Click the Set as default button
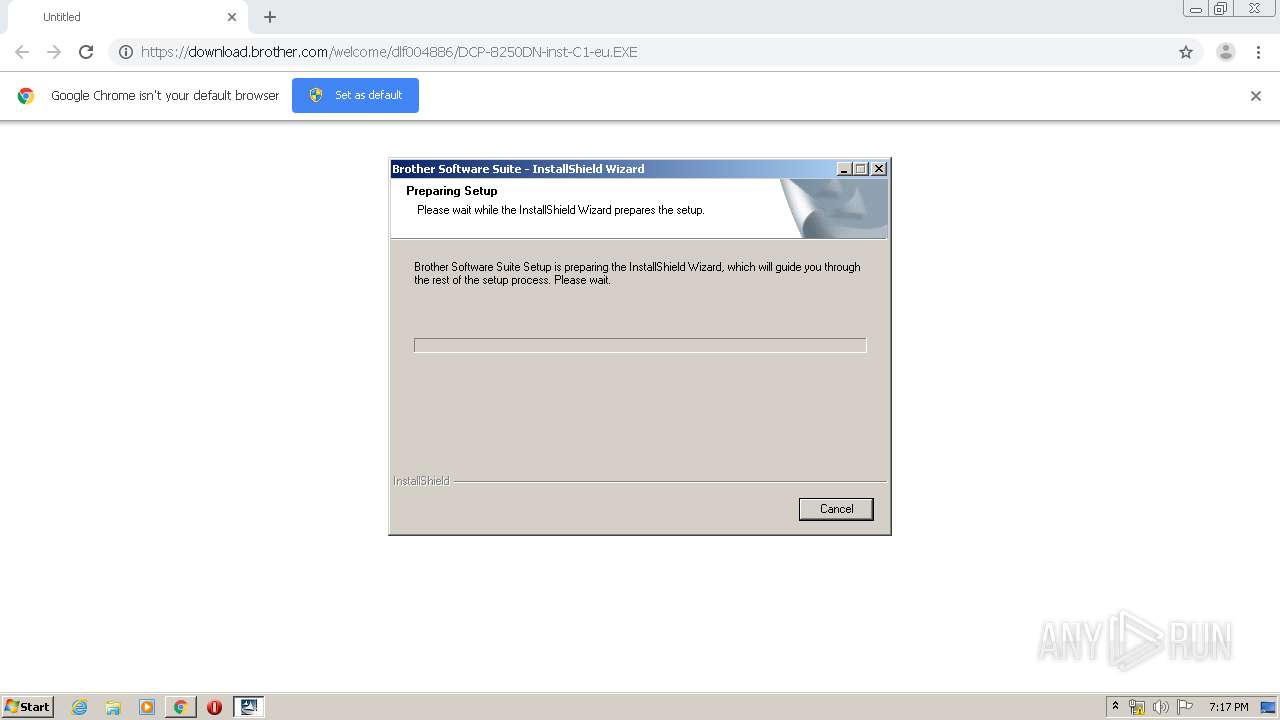The image size is (1280, 720). point(355,95)
